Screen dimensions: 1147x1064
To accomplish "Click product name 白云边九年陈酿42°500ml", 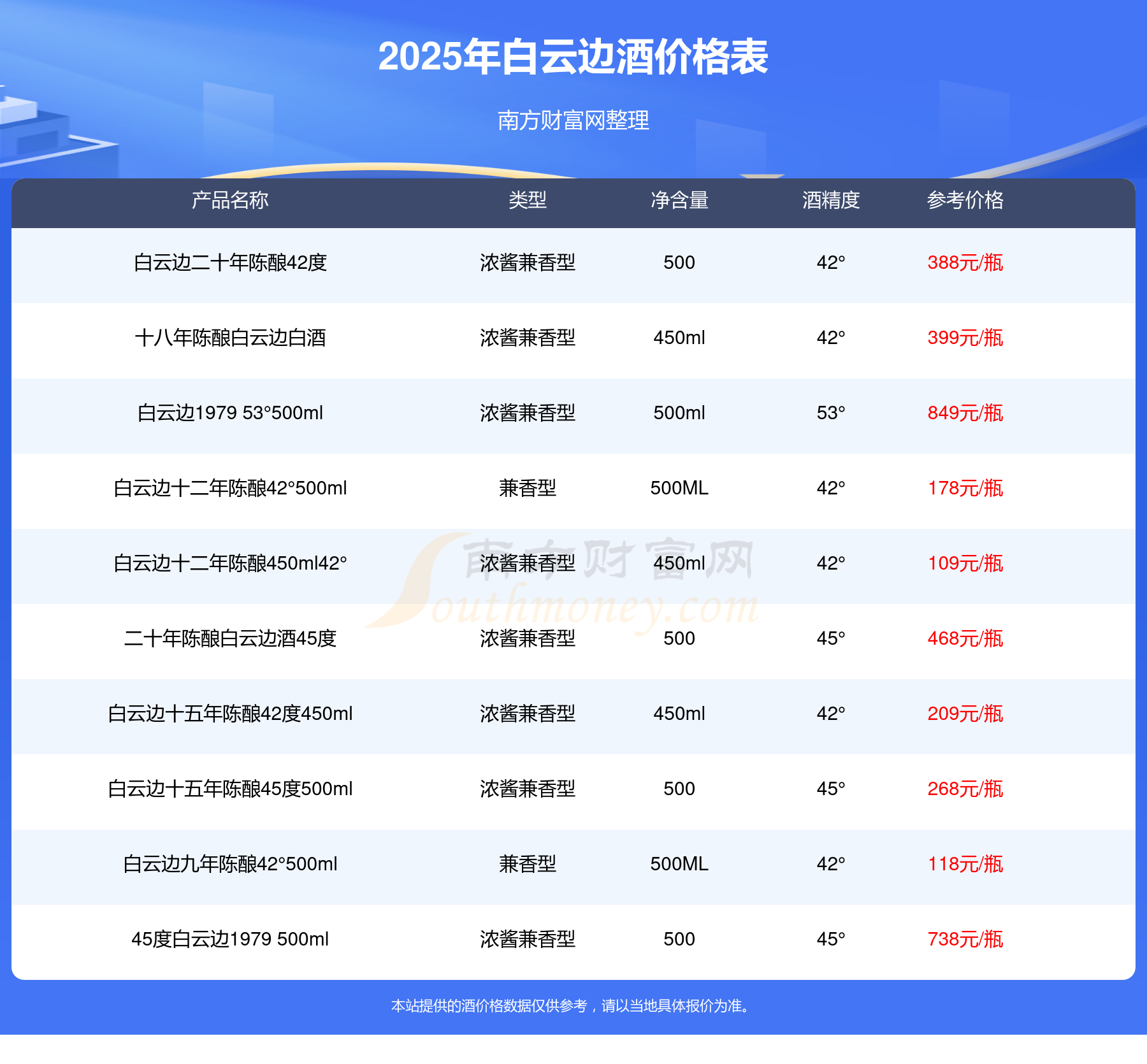I will click(230, 864).
